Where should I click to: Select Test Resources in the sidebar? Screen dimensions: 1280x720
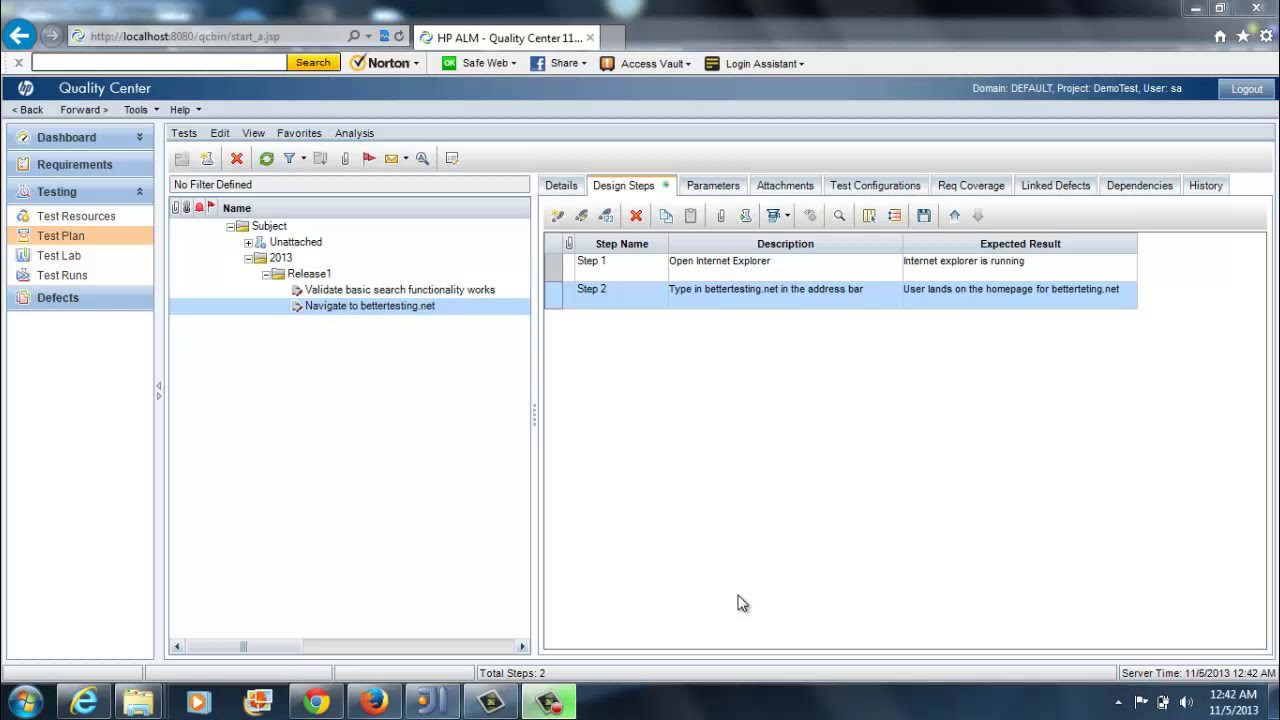coord(76,216)
